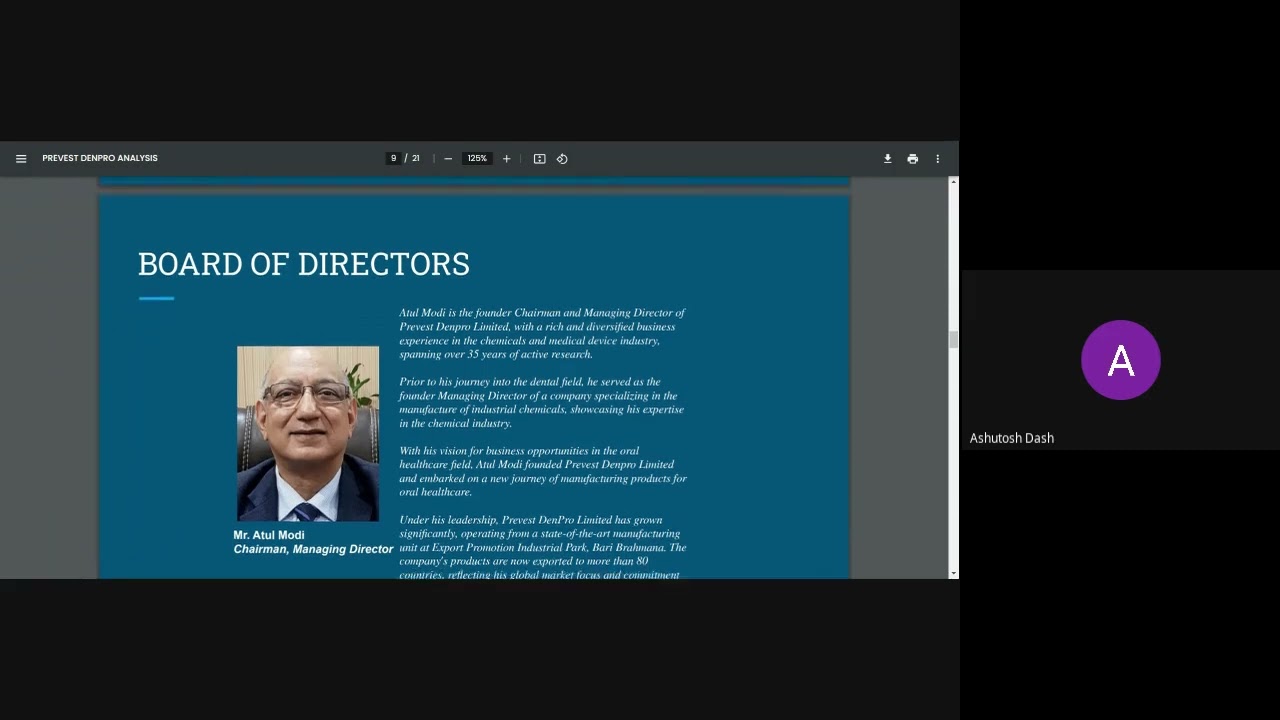
Task: Click paragraph starting 'Prior to his journey'
Action: [x=542, y=402]
